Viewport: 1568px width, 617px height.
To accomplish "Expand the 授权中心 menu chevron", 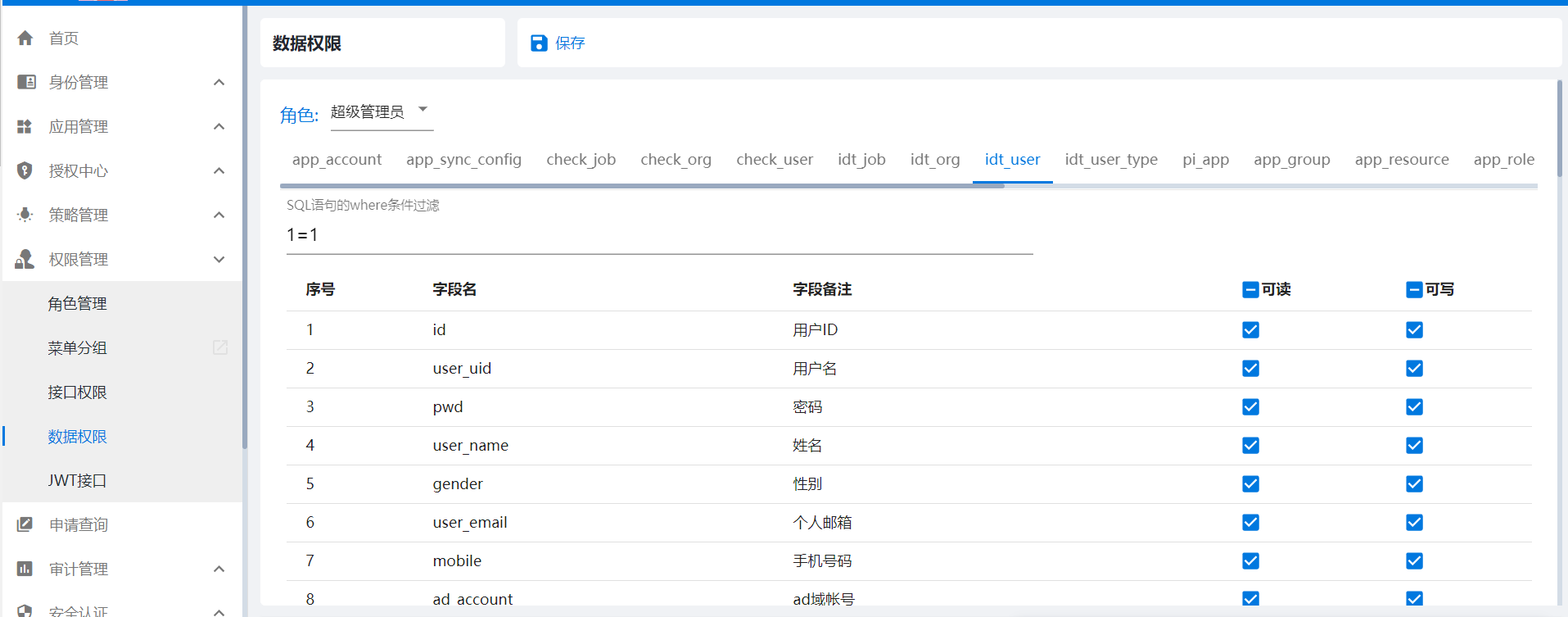I will pyautogui.click(x=219, y=170).
